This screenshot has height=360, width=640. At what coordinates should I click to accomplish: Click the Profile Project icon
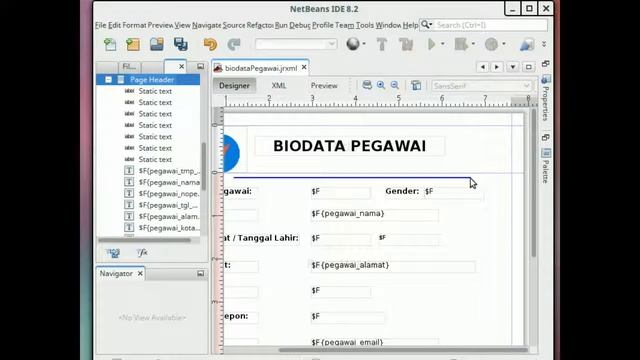pyautogui.click(x=491, y=44)
